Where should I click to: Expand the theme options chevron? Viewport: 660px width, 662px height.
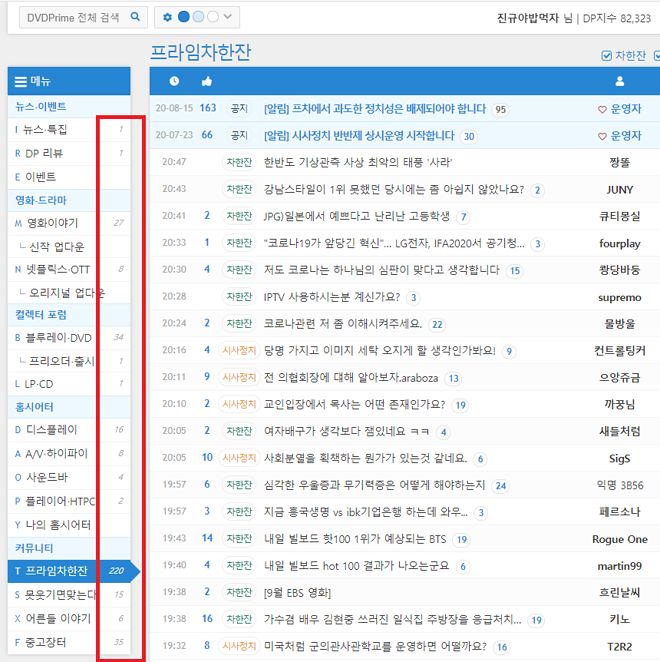point(228,16)
